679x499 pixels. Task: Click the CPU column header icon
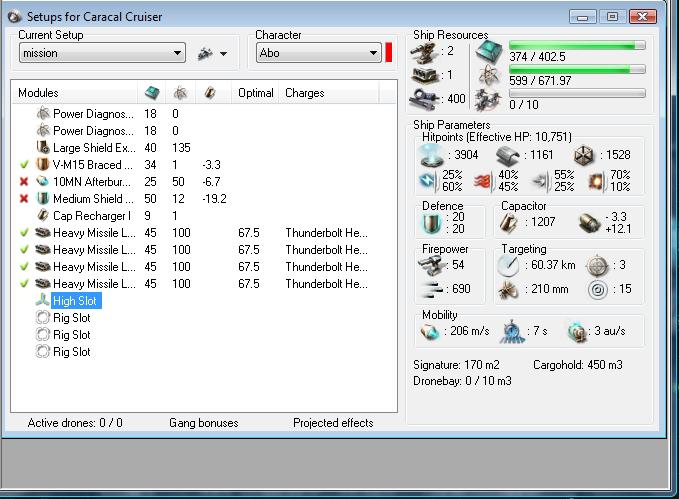click(x=152, y=92)
